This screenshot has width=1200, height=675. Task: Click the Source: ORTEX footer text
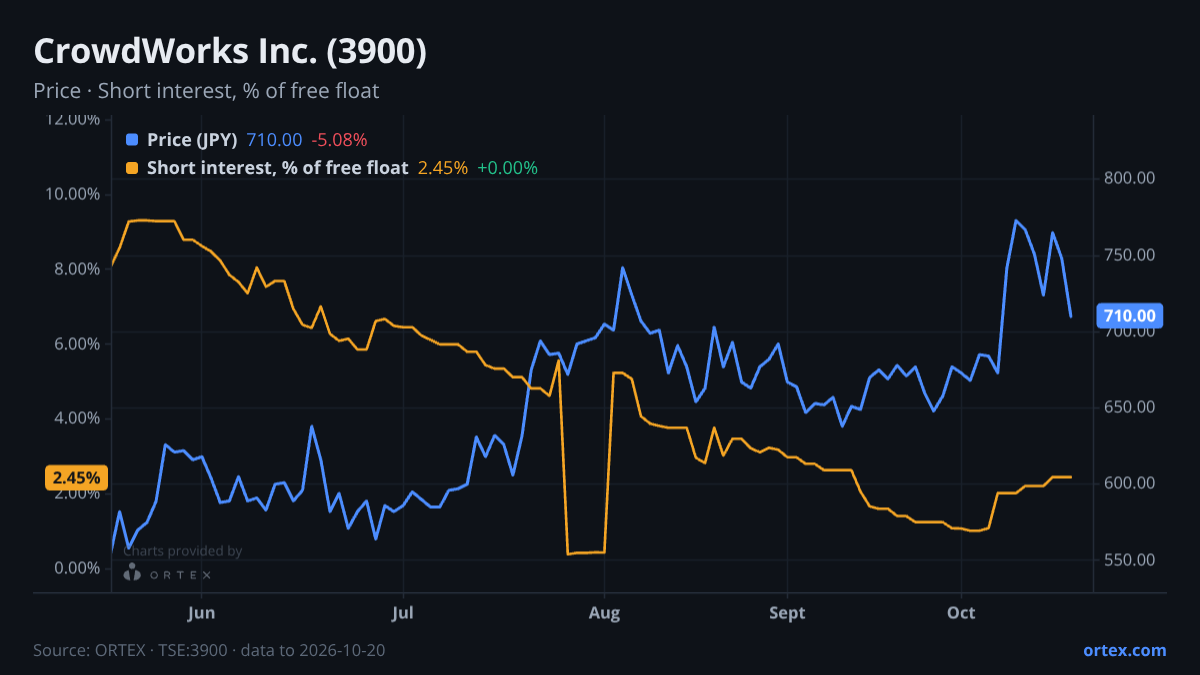[x=209, y=650]
